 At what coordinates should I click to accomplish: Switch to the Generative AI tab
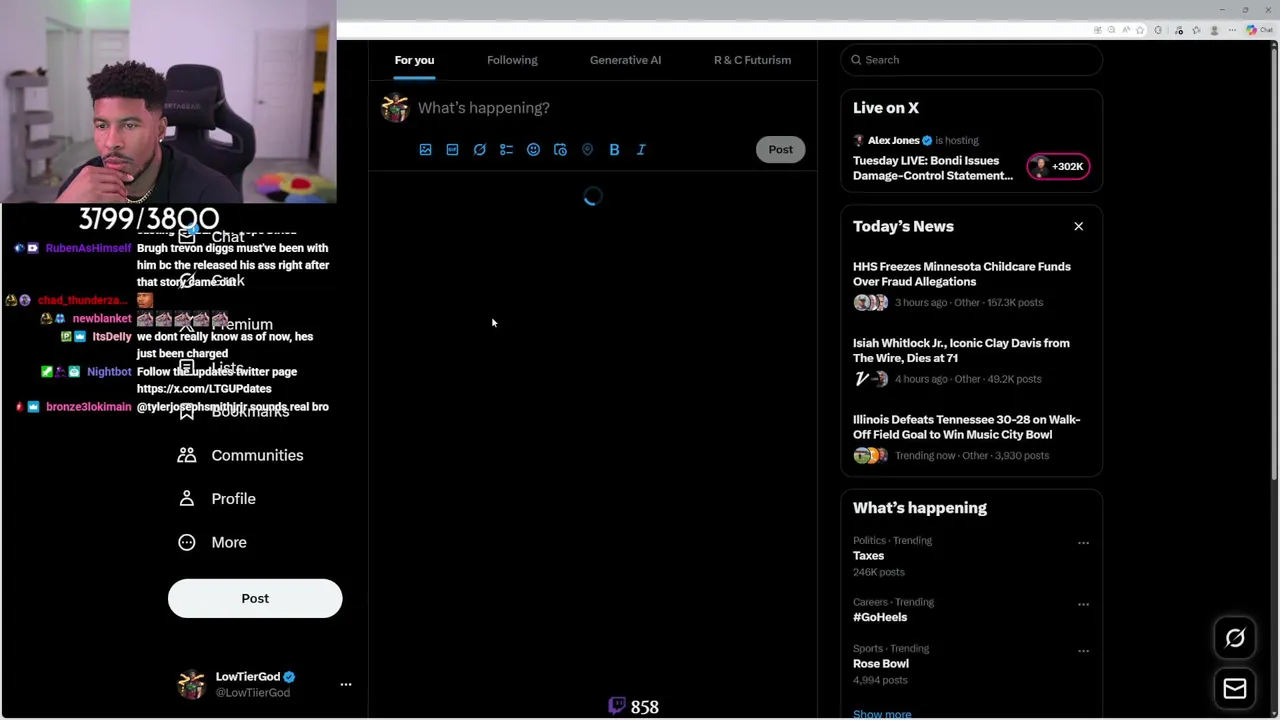pyautogui.click(x=625, y=60)
